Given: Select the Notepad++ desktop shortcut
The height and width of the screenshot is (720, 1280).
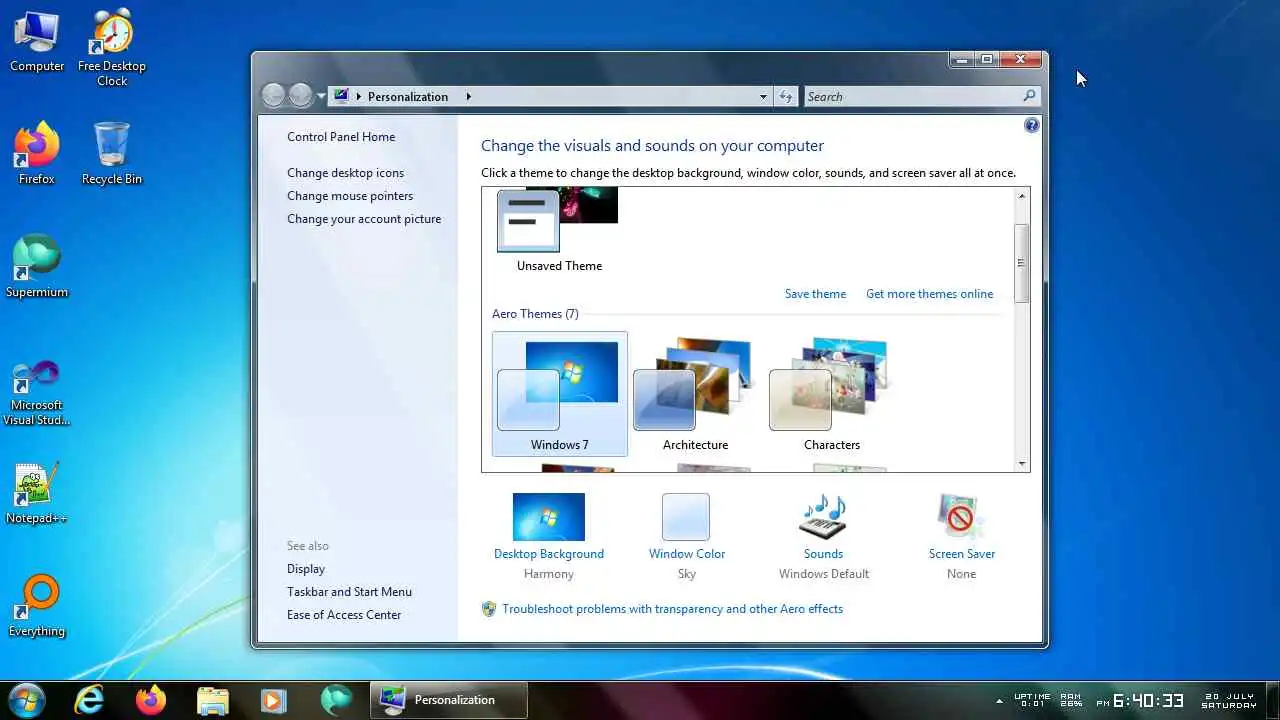Looking at the screenshot, I should coord(37,494).
